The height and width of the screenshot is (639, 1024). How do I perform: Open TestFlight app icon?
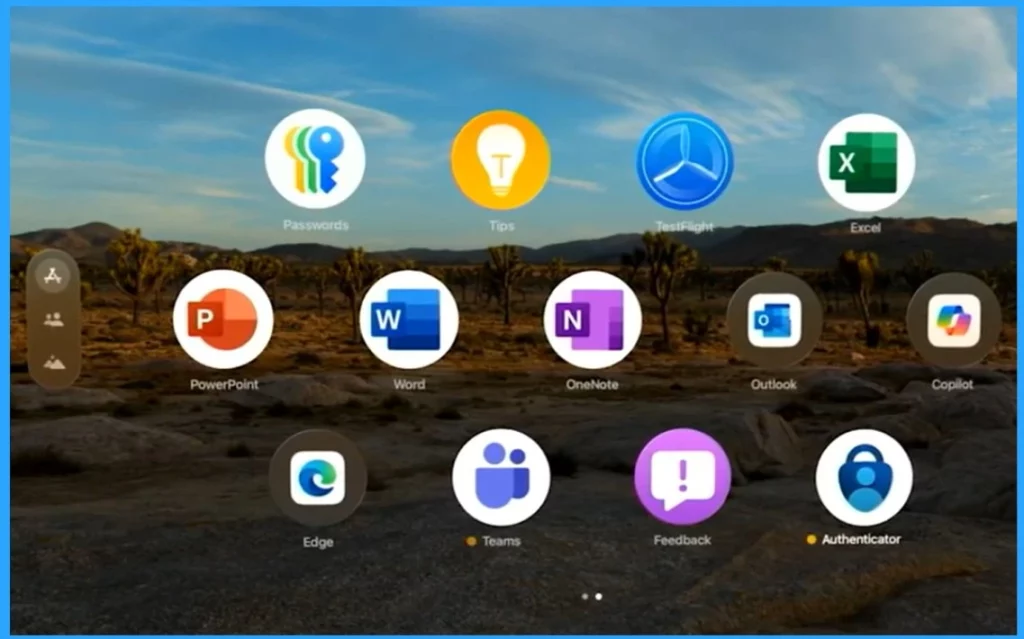[x=684, y=161]
